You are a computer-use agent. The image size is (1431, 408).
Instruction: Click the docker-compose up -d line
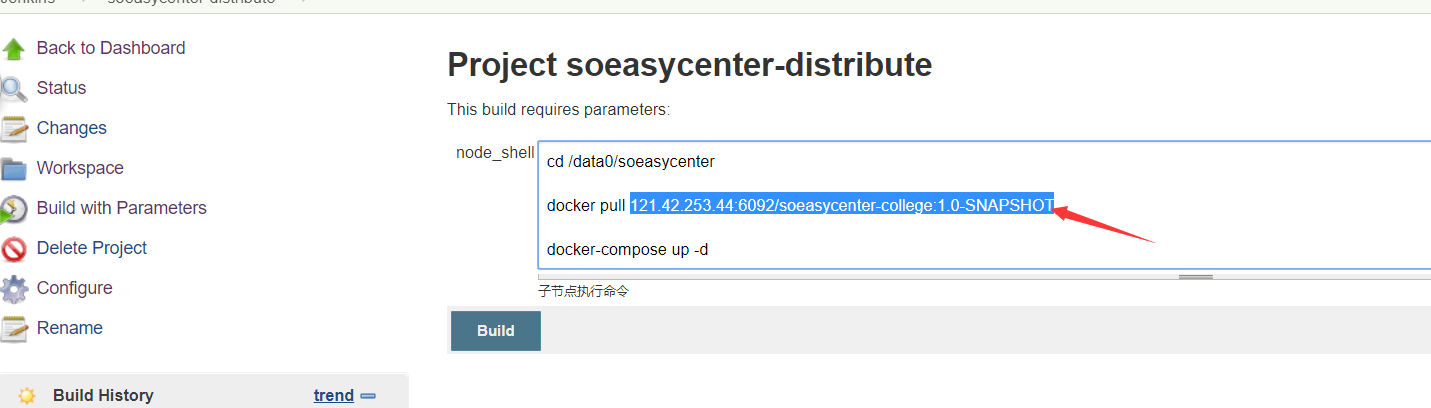pyautogui.click(x=627, y=249)
